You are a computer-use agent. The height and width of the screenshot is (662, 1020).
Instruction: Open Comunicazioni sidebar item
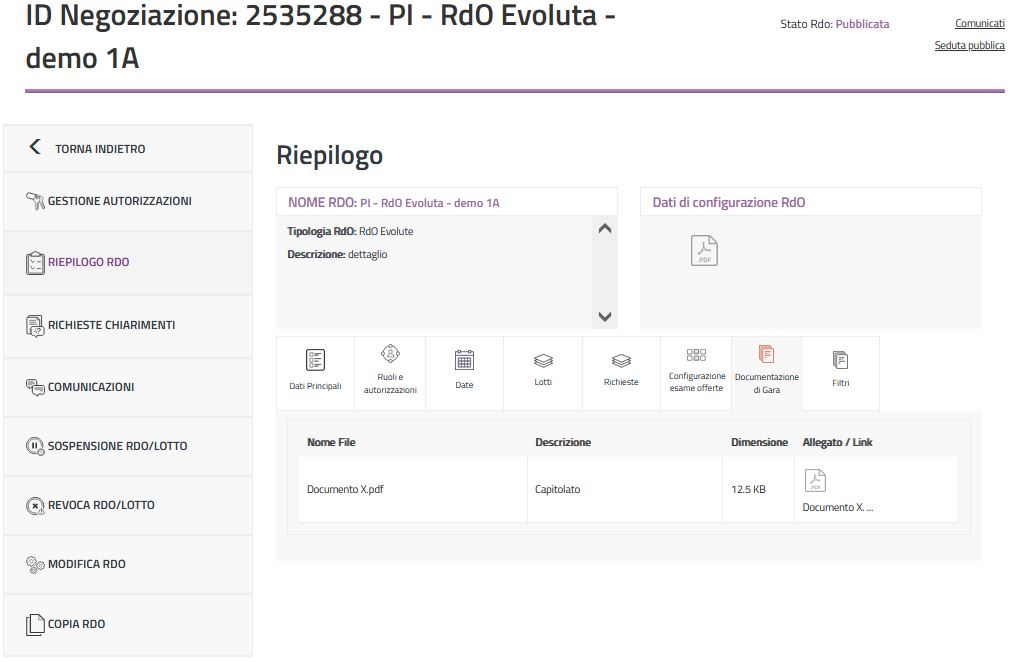click(90, 387)
